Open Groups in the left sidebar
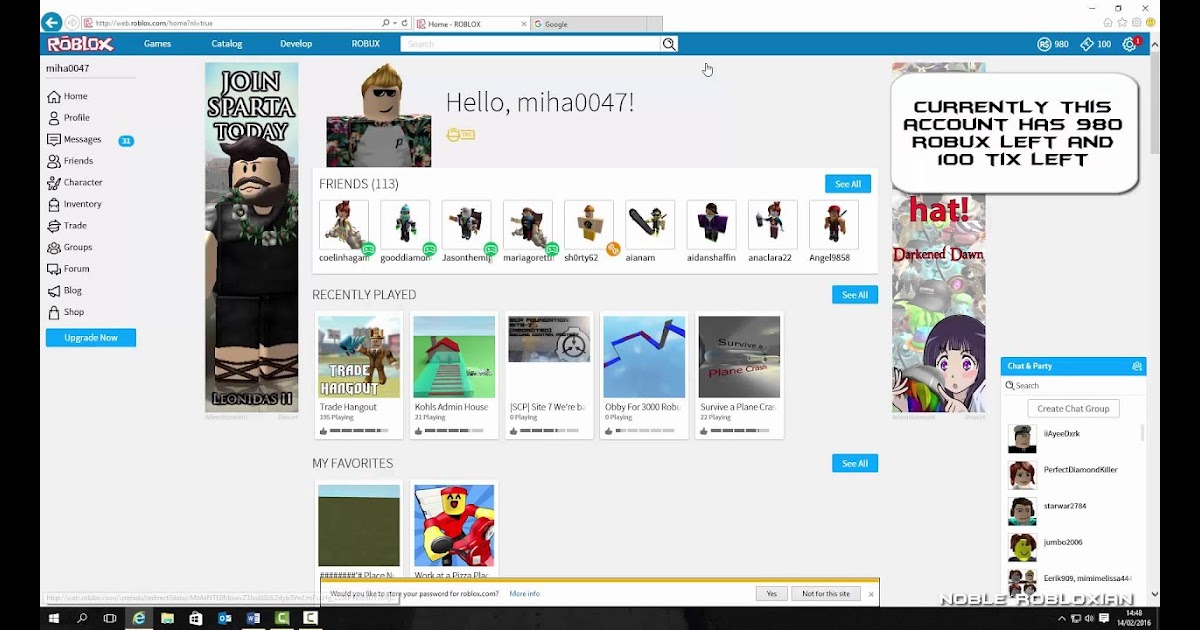 point(70,247)
